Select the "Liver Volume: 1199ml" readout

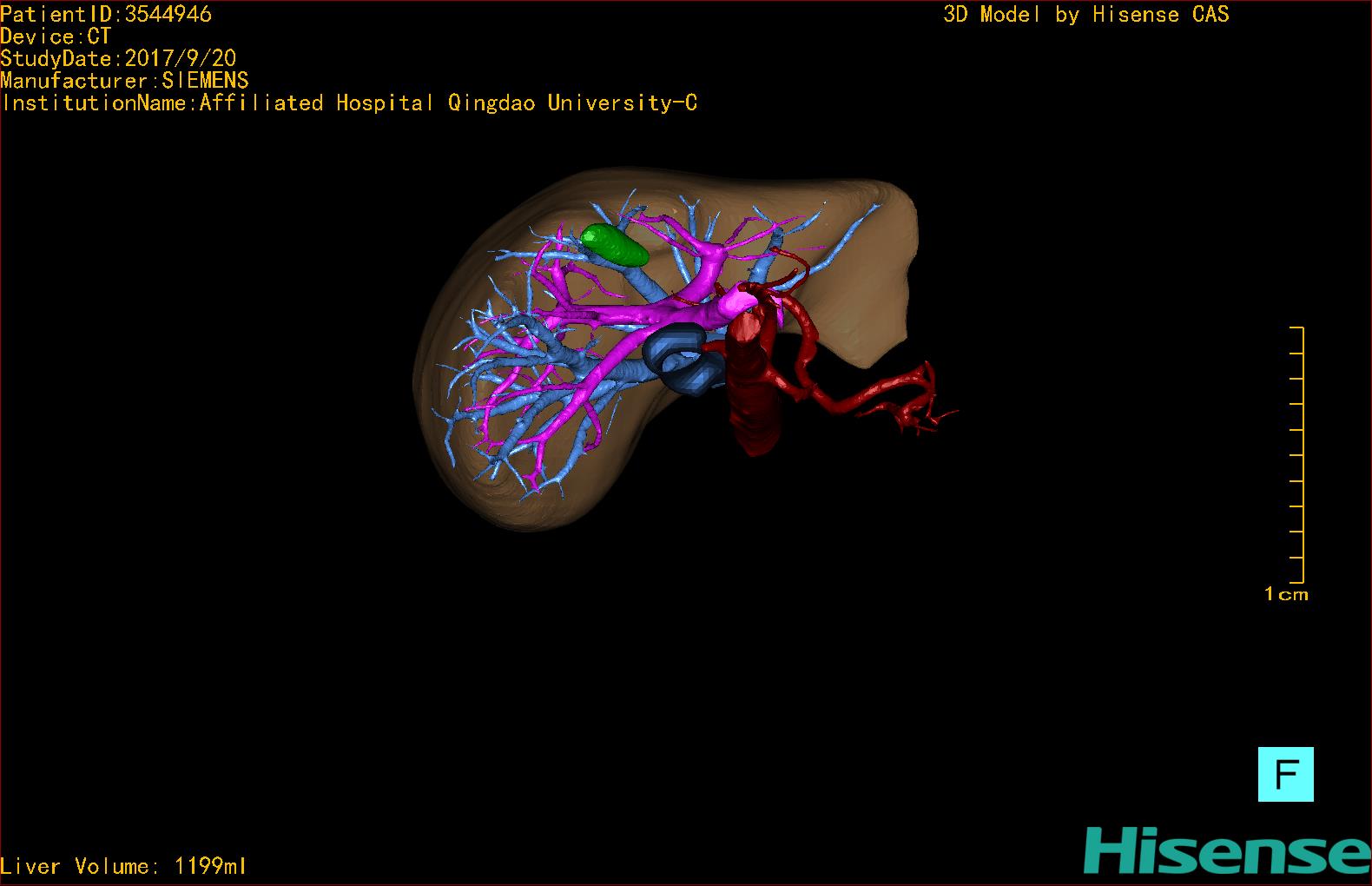click(123, 866)
